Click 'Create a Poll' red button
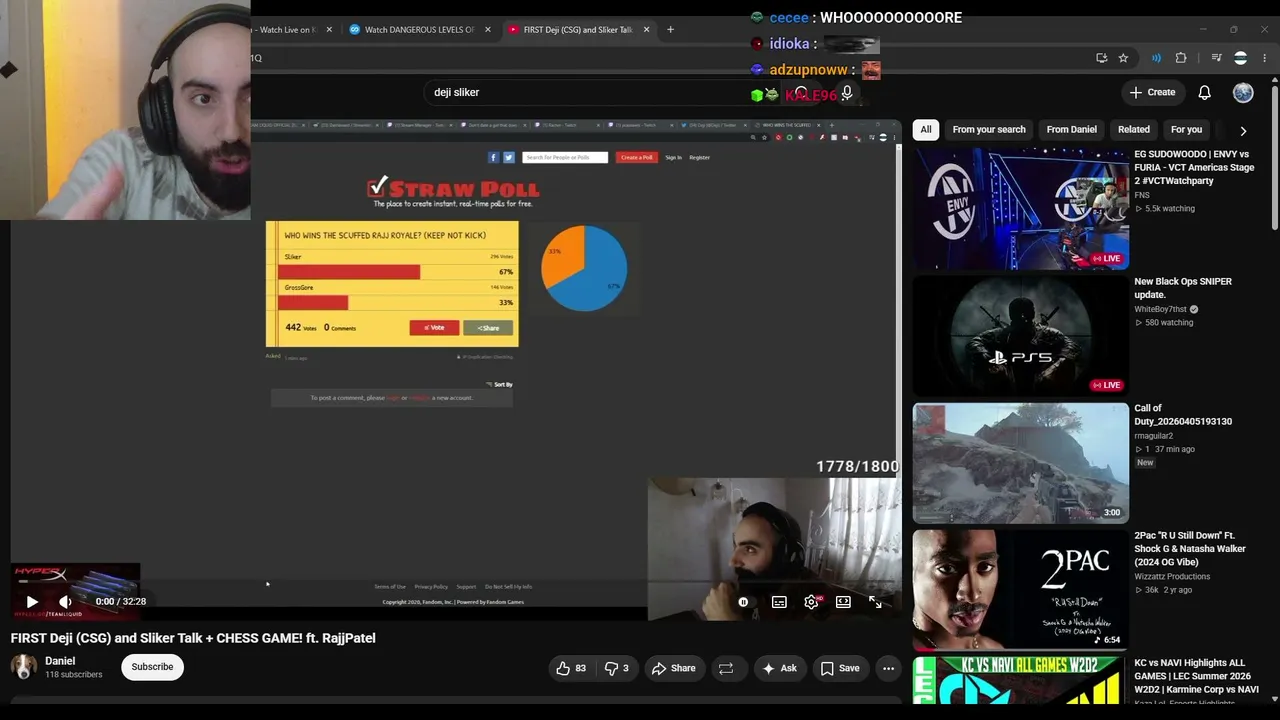 (x=636, y=157)
